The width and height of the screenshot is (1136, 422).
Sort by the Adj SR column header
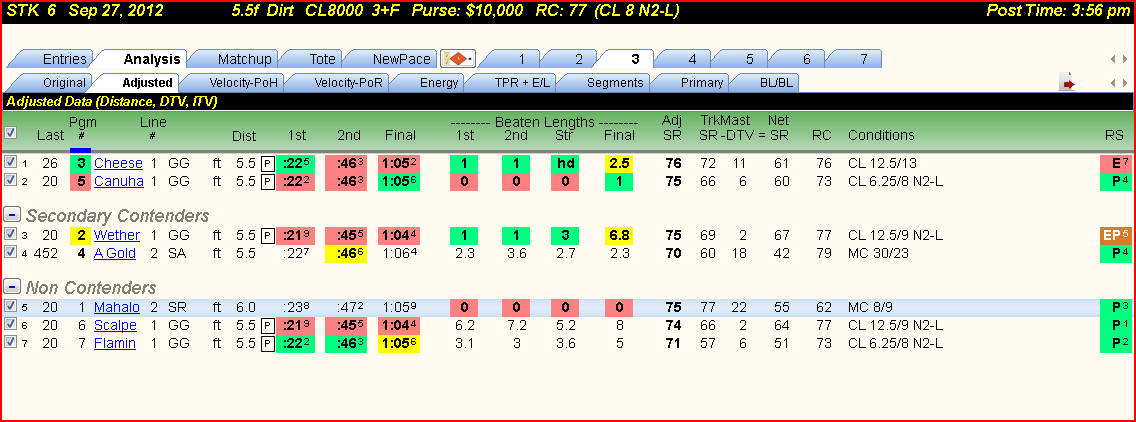point(672,128)
